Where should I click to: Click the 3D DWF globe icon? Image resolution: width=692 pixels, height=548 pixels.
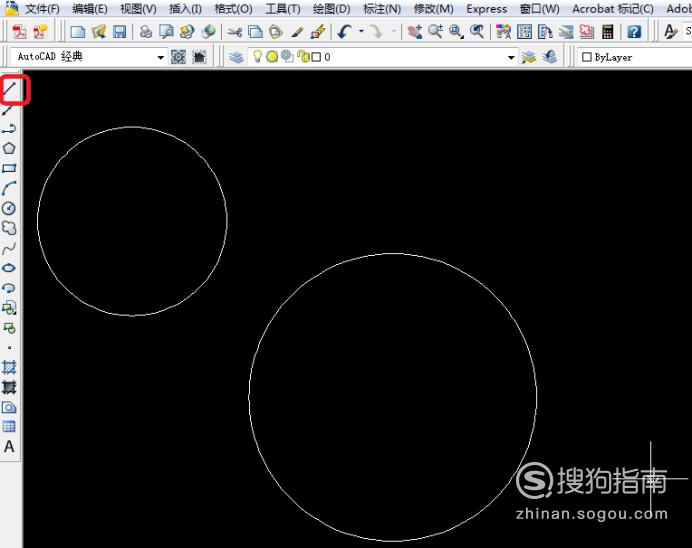coord(208,32)
